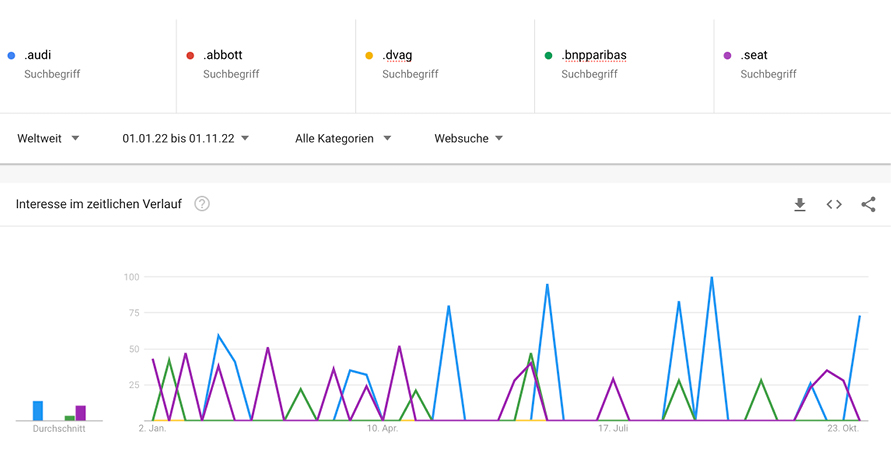This screenshot has width=891, height=452.
Task: Click the Durchschnitt label
Action: 59,429
